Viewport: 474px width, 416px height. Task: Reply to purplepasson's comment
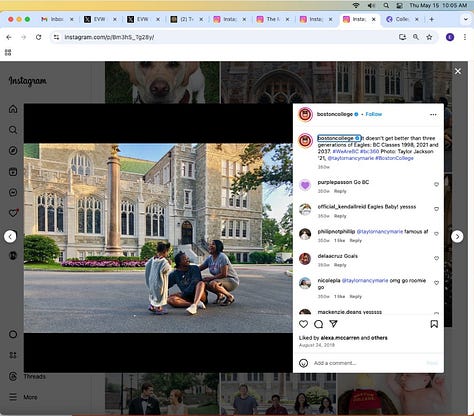340,191
